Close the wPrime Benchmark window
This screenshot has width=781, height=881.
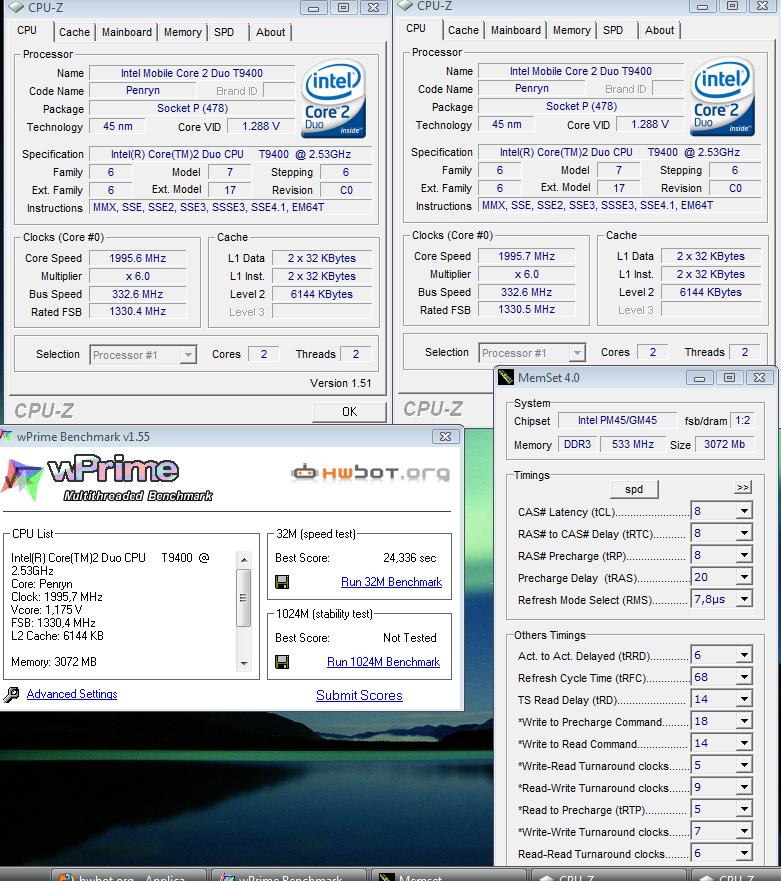[446, 437]
